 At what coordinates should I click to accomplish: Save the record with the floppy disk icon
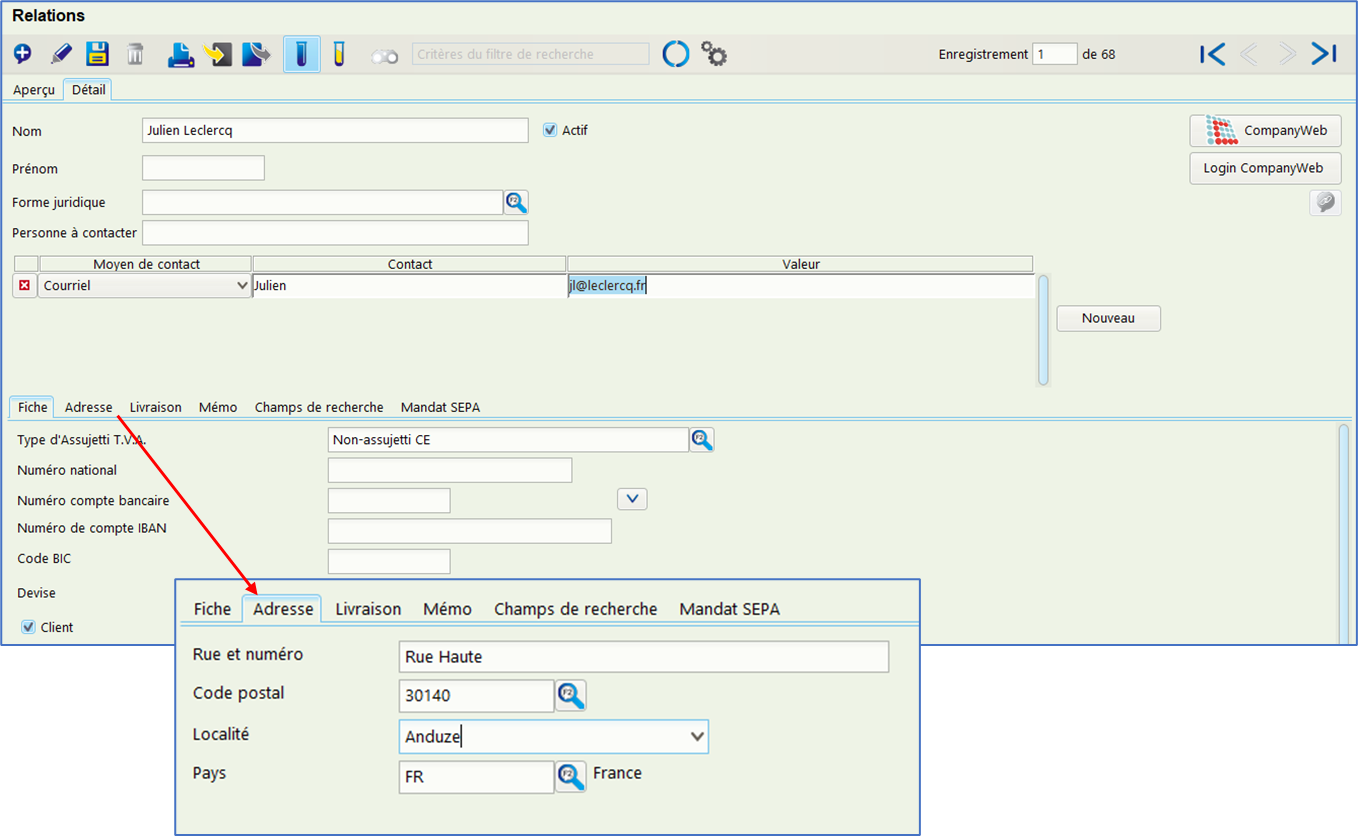(97, 54)
